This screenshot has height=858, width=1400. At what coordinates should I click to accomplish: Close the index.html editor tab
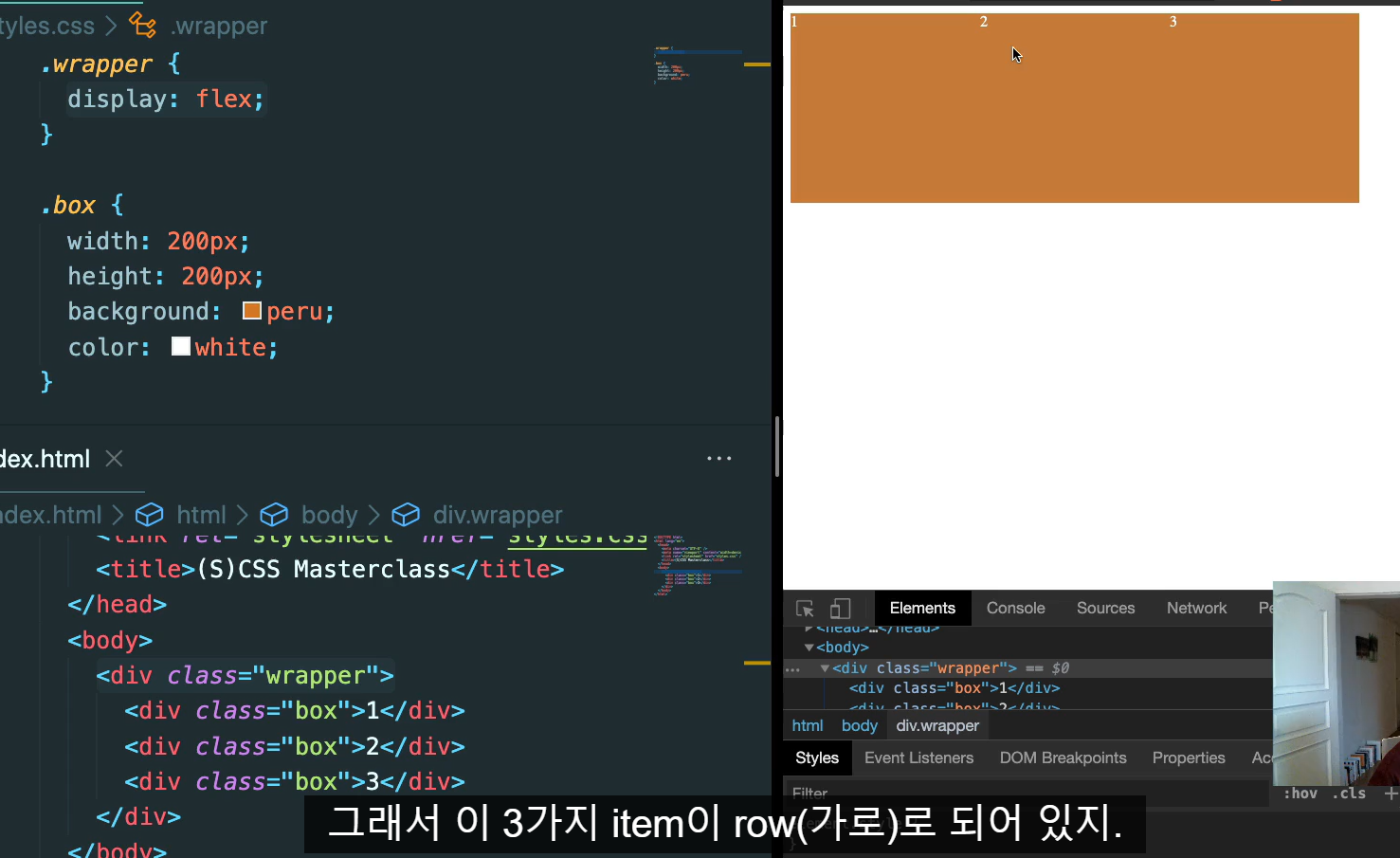pyautogui.click(x=114, y=459)
